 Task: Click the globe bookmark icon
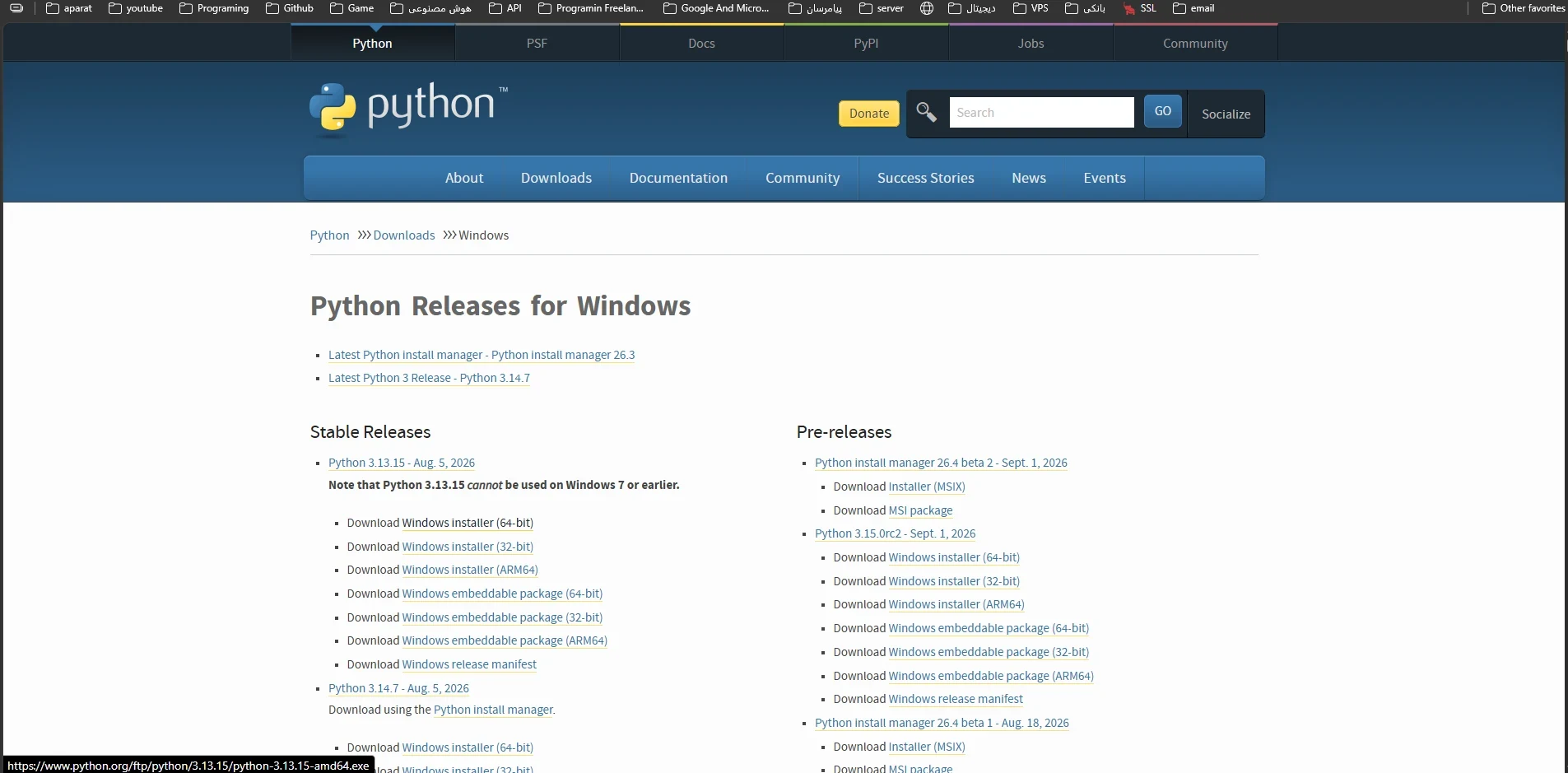point(927,8)
